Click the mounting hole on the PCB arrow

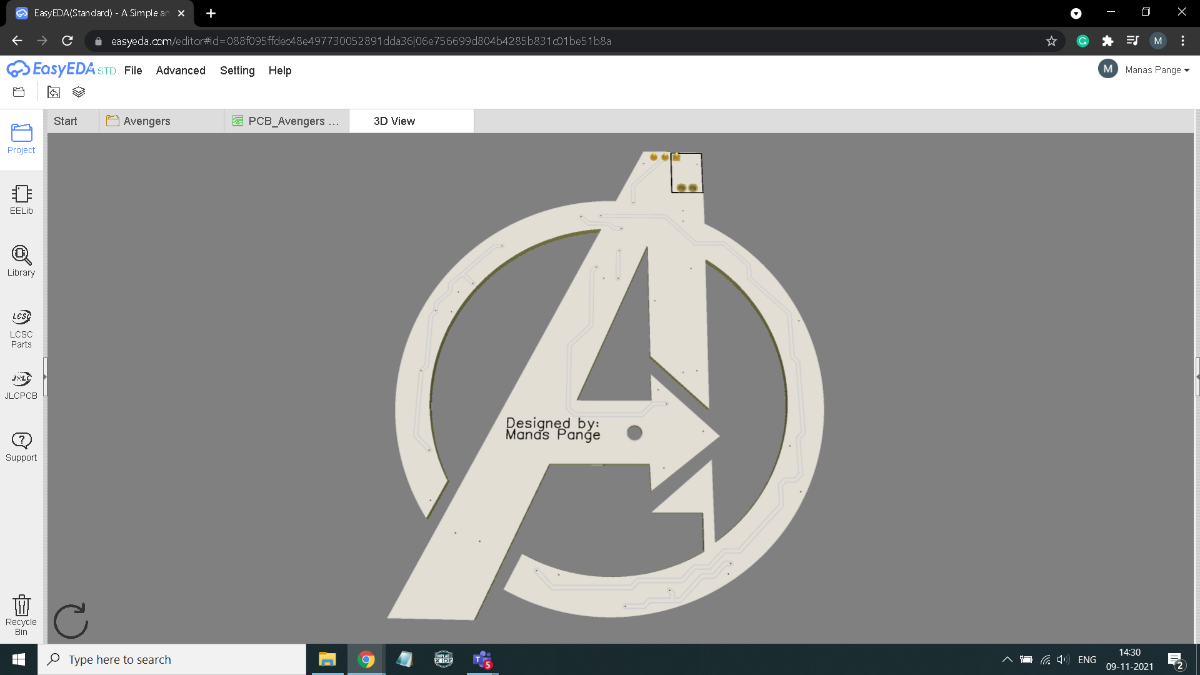click(634, 433)
